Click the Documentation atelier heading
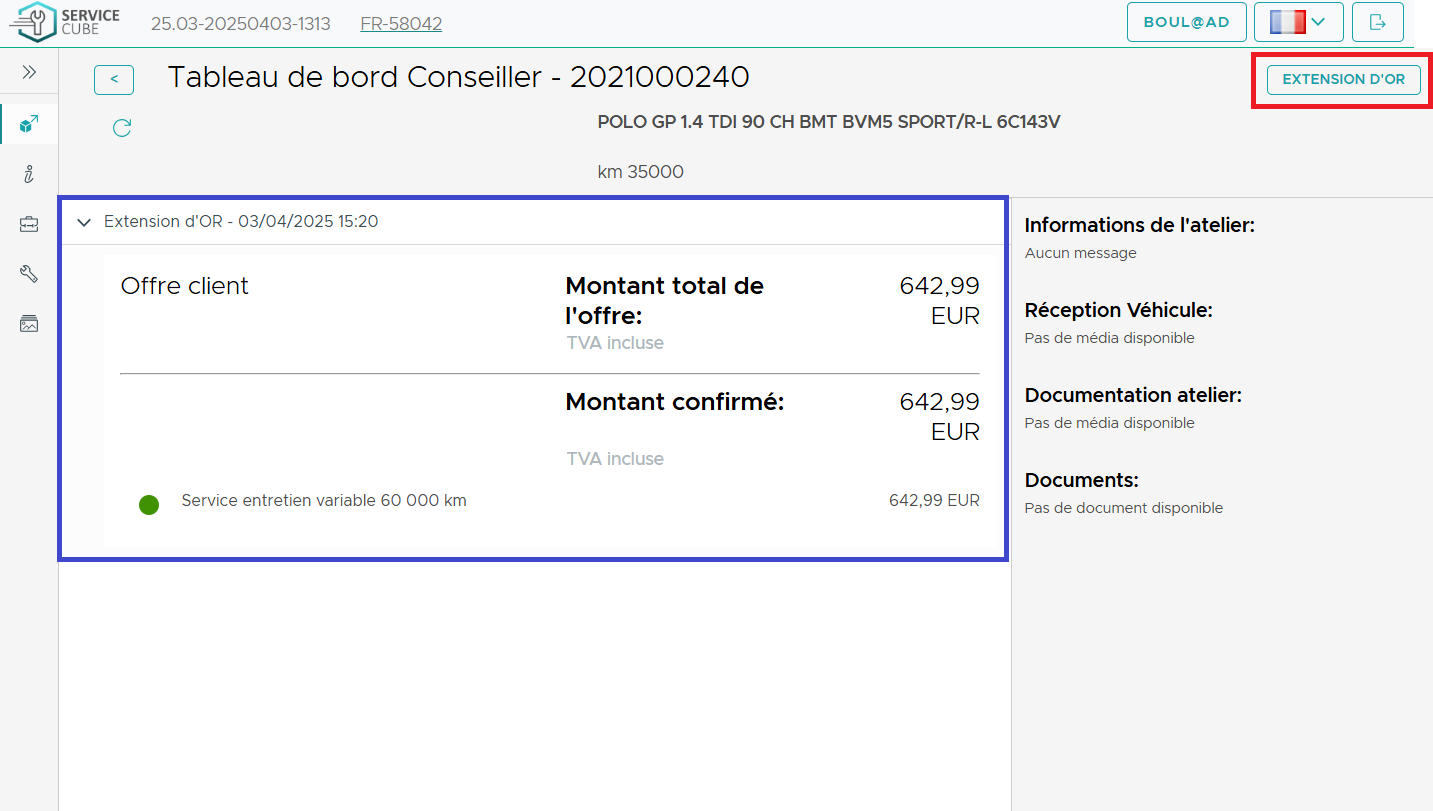 coord(1132,395)
